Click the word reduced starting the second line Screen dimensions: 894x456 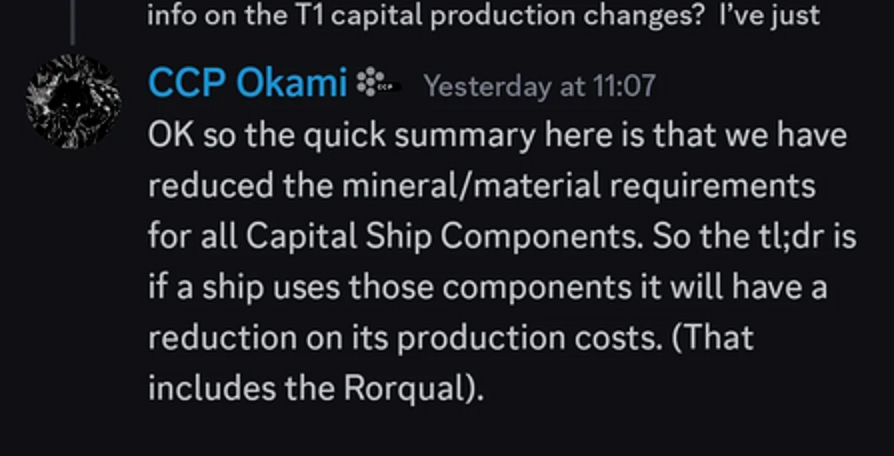pyautogui.click(x=211, y=186)
